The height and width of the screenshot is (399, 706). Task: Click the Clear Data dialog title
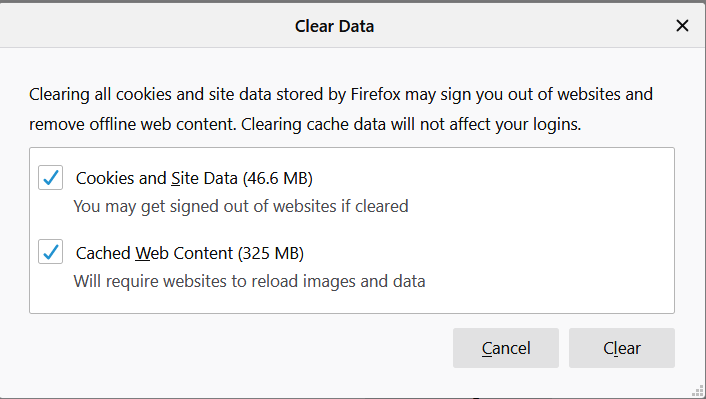click(334, 26)
